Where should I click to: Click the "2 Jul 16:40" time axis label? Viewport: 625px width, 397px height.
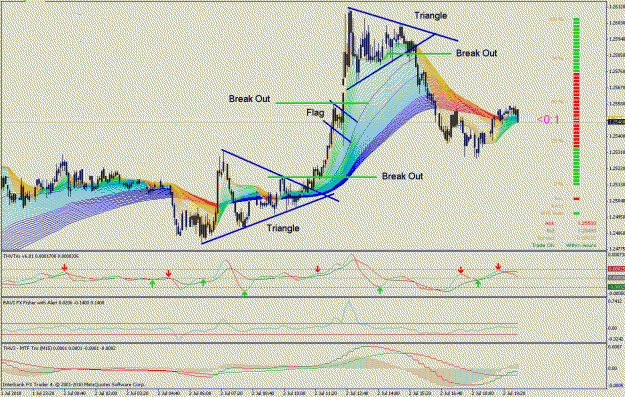450,393
